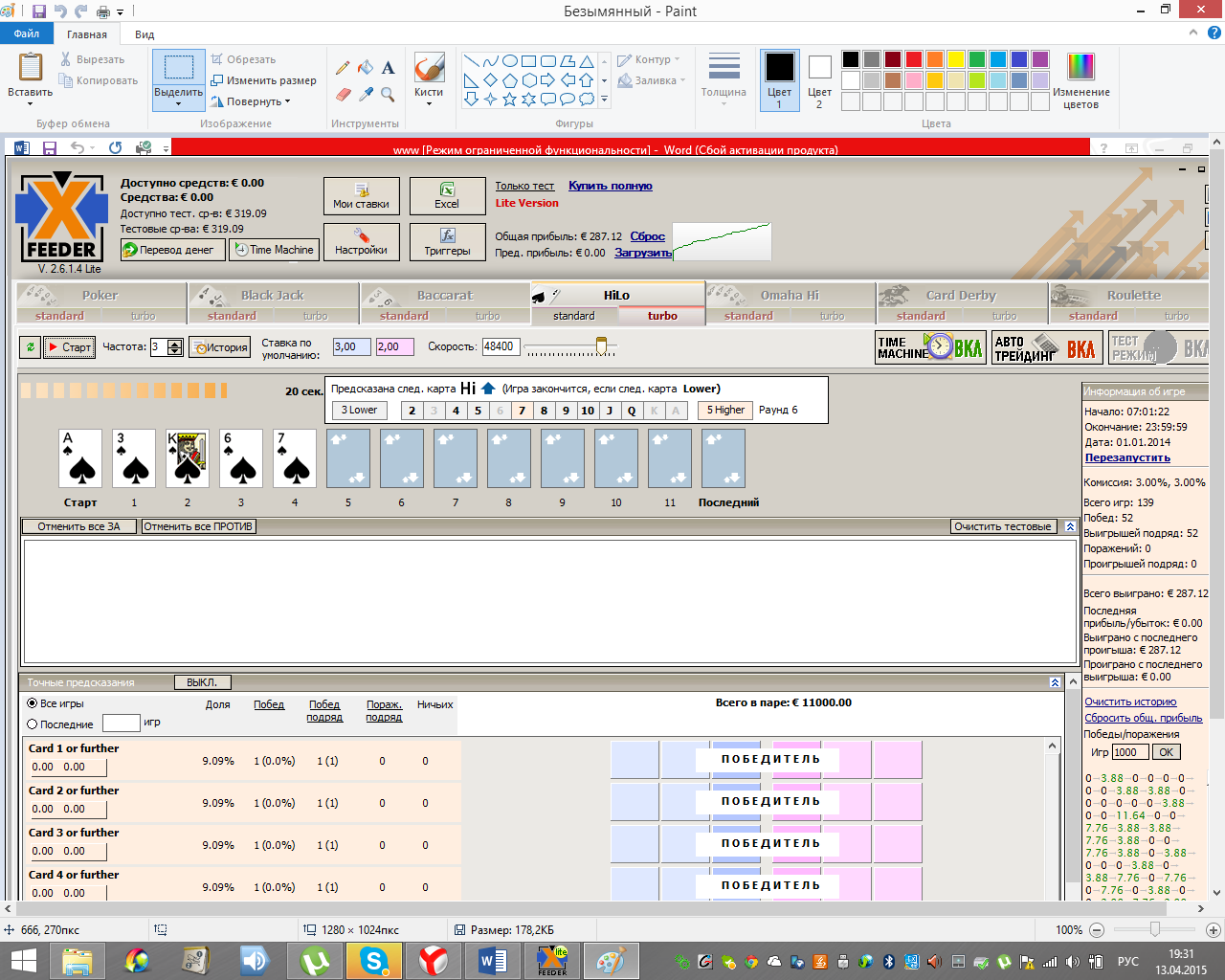Collapse the Точные предсказания panel
Viewport: 1225px width, 980px height.
1055,682
